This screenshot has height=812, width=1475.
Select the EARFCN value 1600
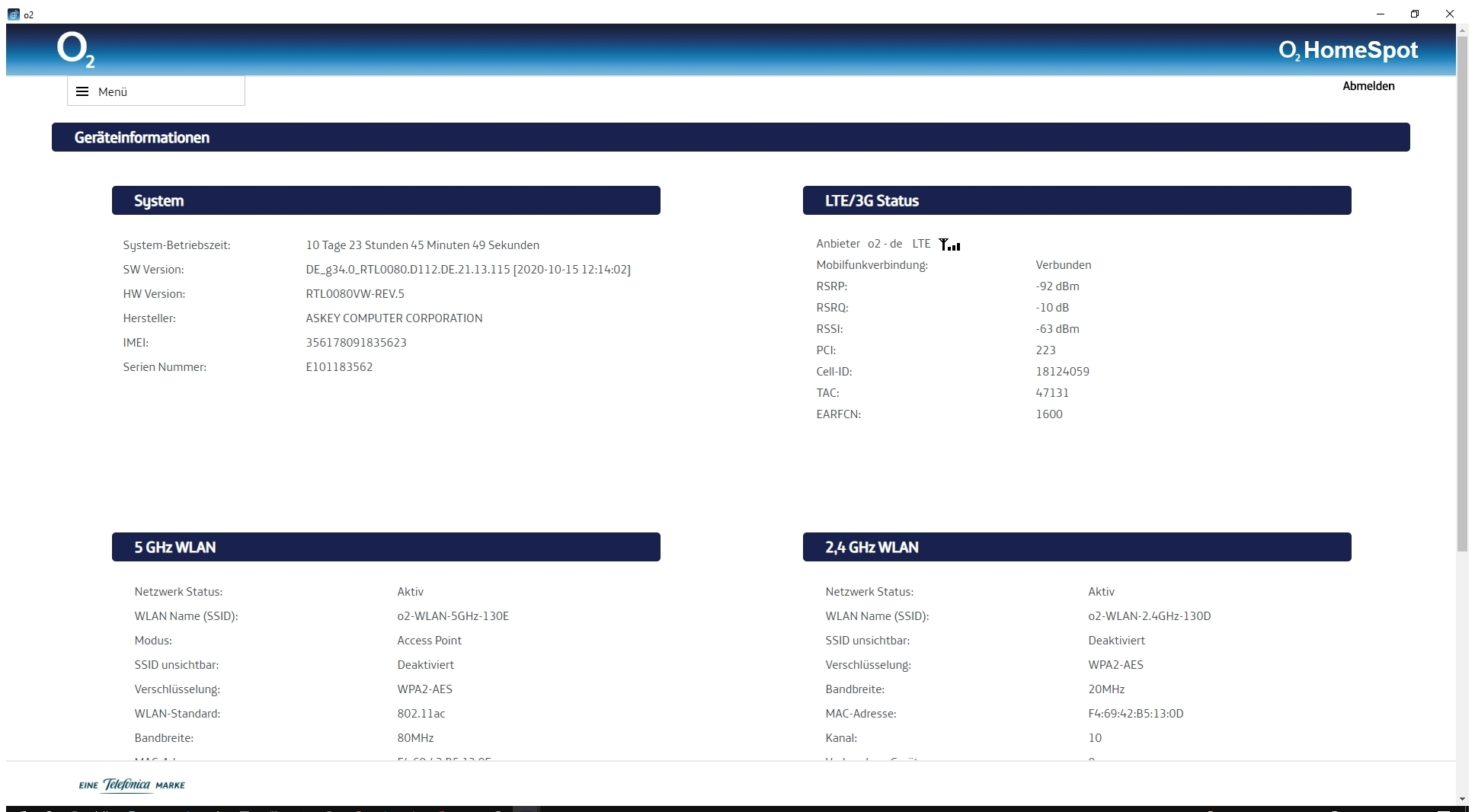(x=1049, y=414)
